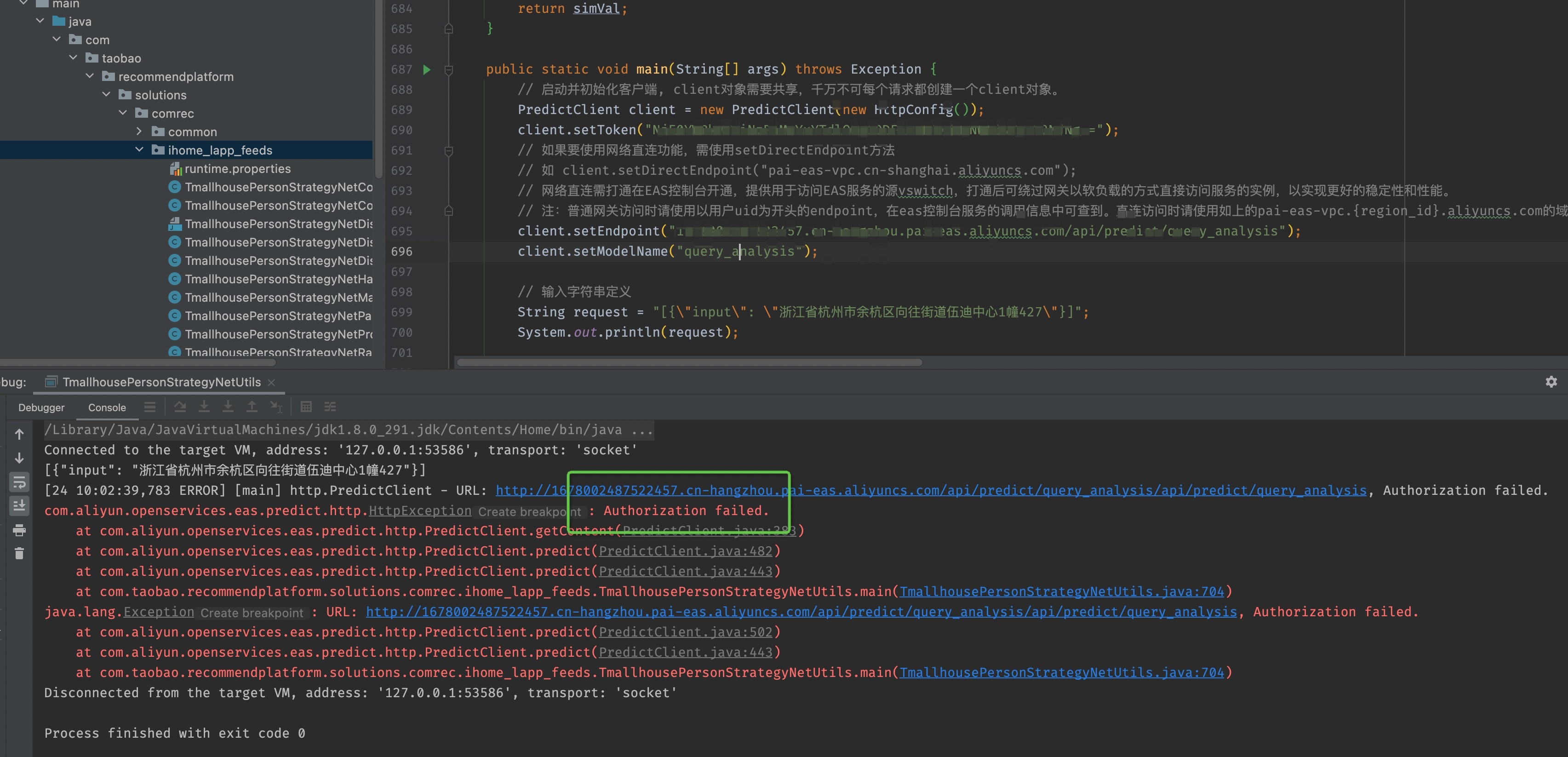Viewport: 1568px width, 757px height.
Task: Click the Show Execution Point icon
Action: (150, 407)
